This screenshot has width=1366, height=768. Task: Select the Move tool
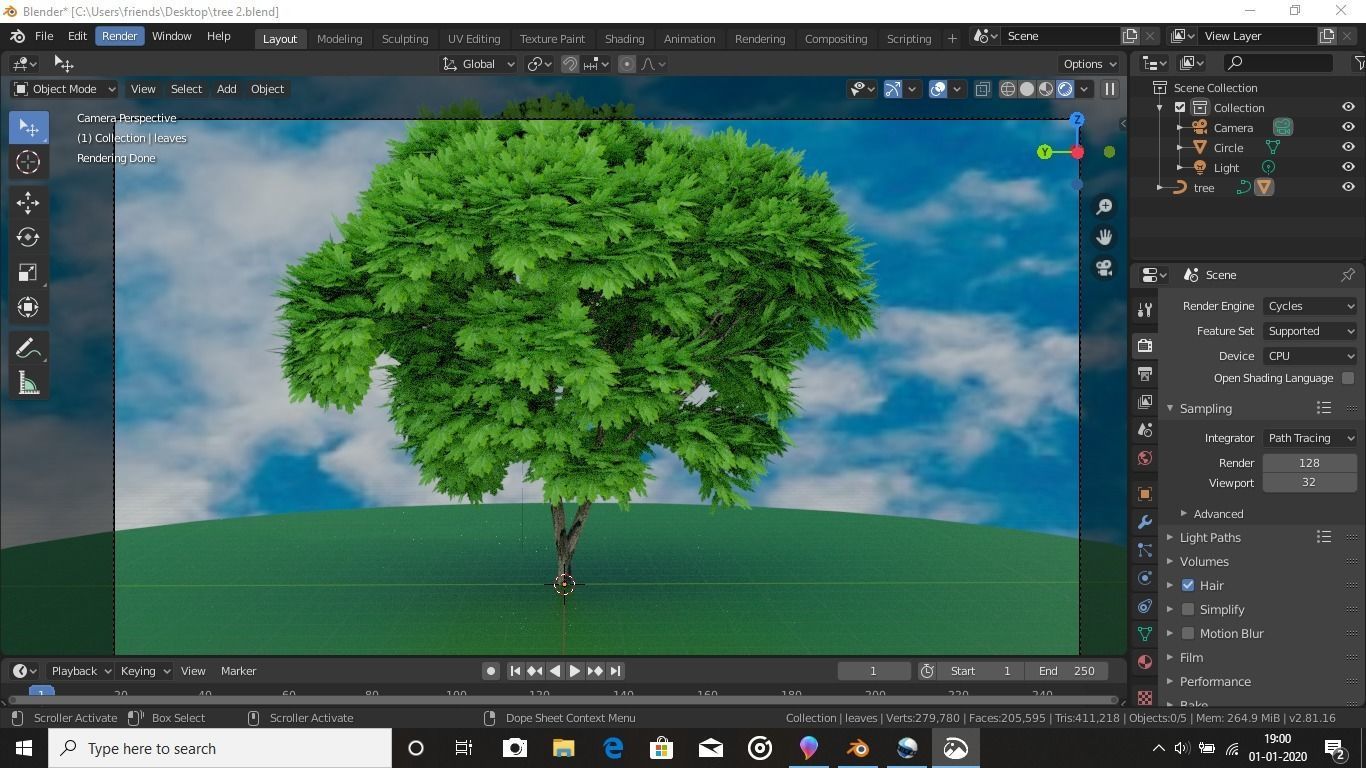(28, 202)
